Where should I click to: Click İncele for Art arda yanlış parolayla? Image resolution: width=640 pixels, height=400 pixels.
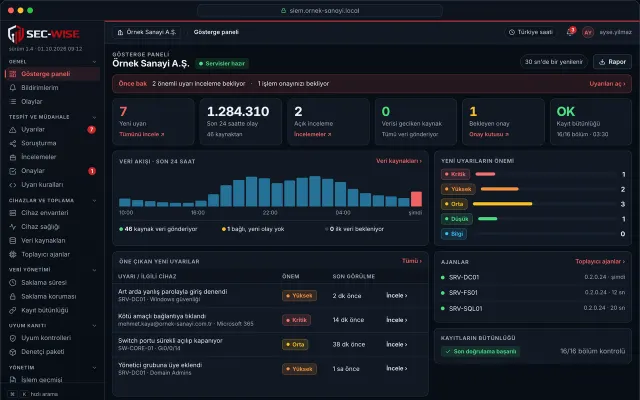[x=397, y=296]
